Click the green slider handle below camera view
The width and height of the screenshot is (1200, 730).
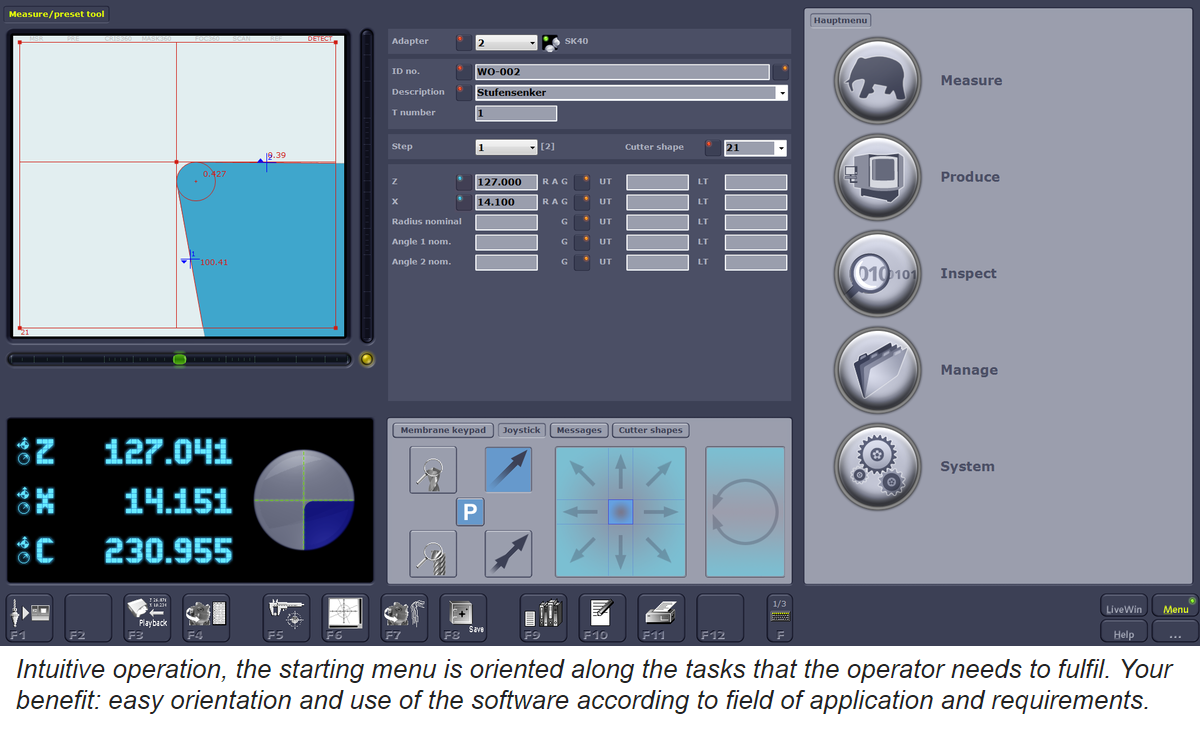click(180, 359)
